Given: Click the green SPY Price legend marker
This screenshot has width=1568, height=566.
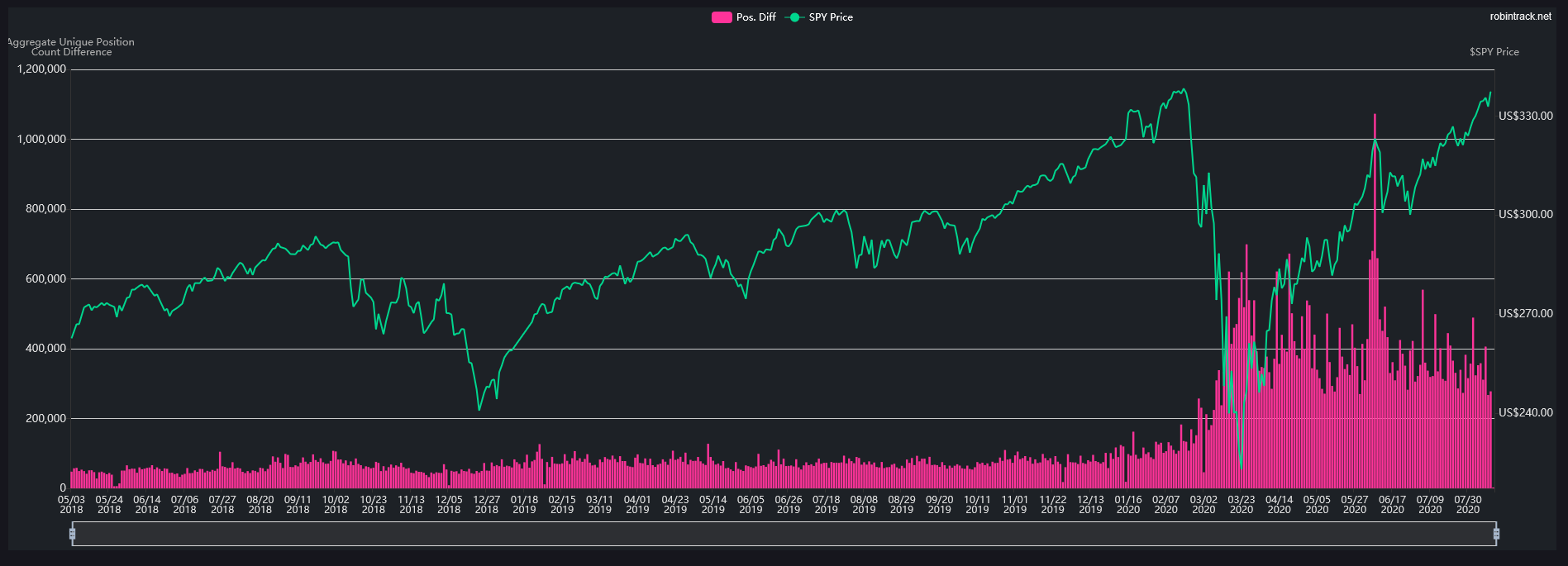Looking at the screenshot, I should click(794, 17).
